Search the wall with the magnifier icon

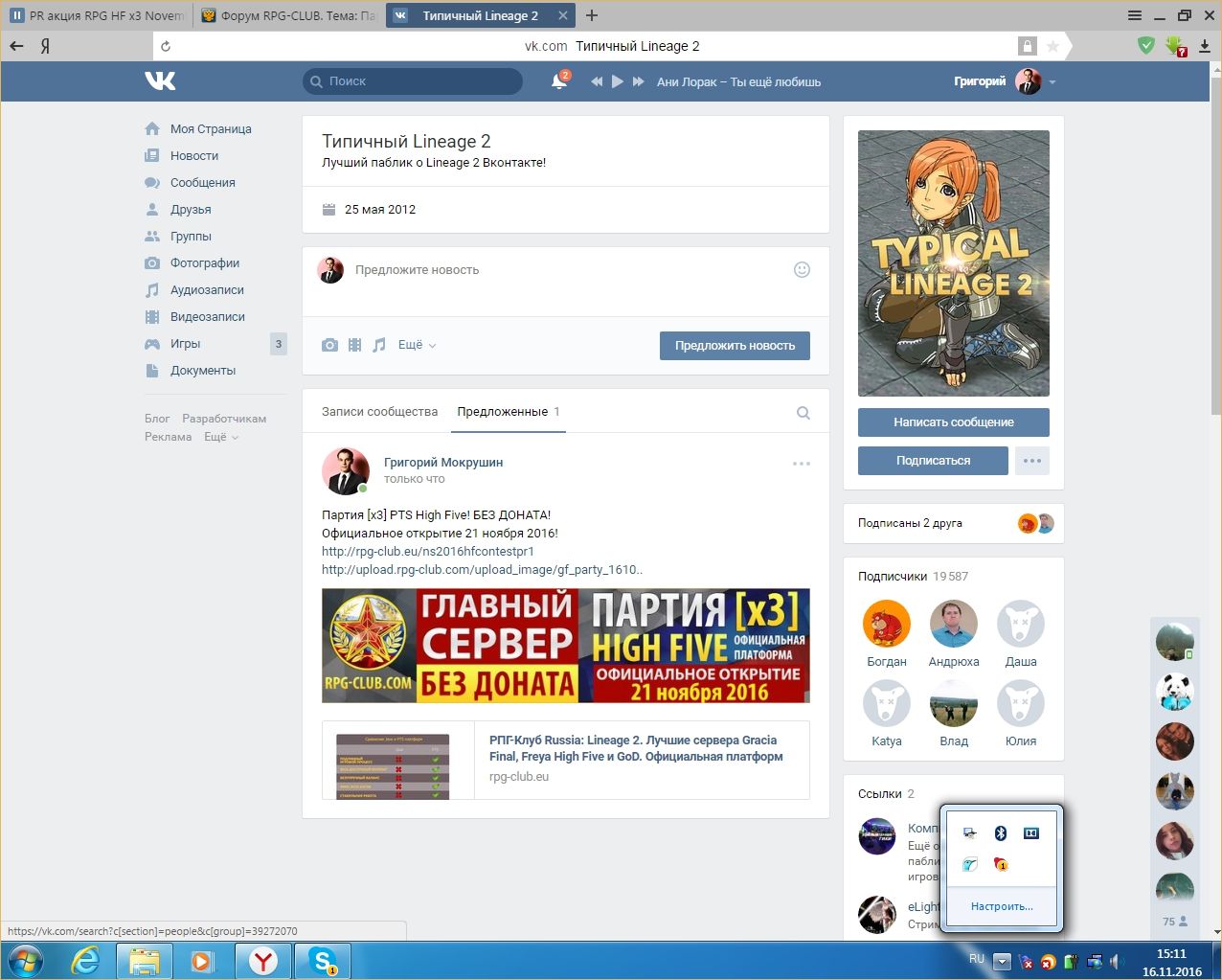click(803, 413)
